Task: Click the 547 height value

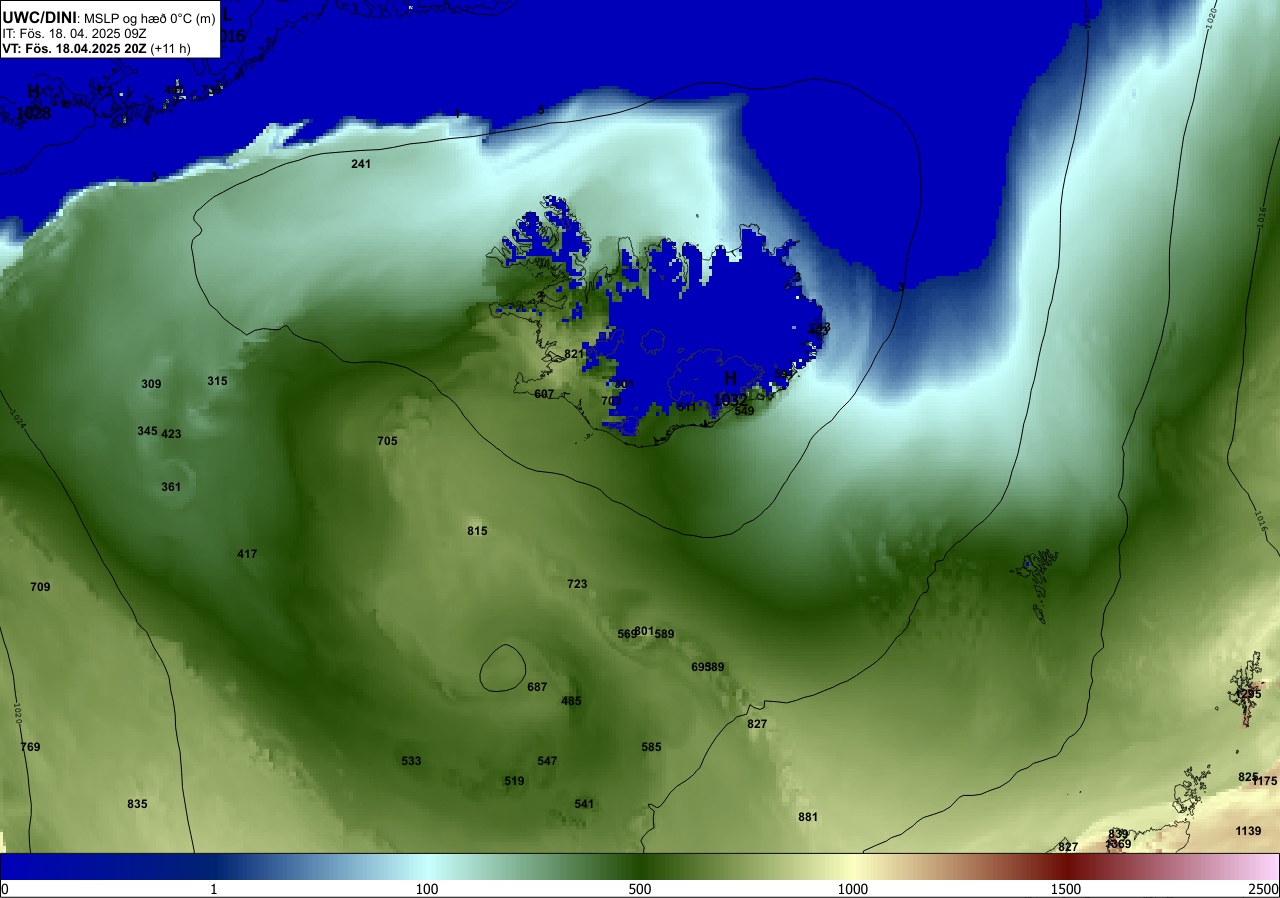Action: point(547,761)
